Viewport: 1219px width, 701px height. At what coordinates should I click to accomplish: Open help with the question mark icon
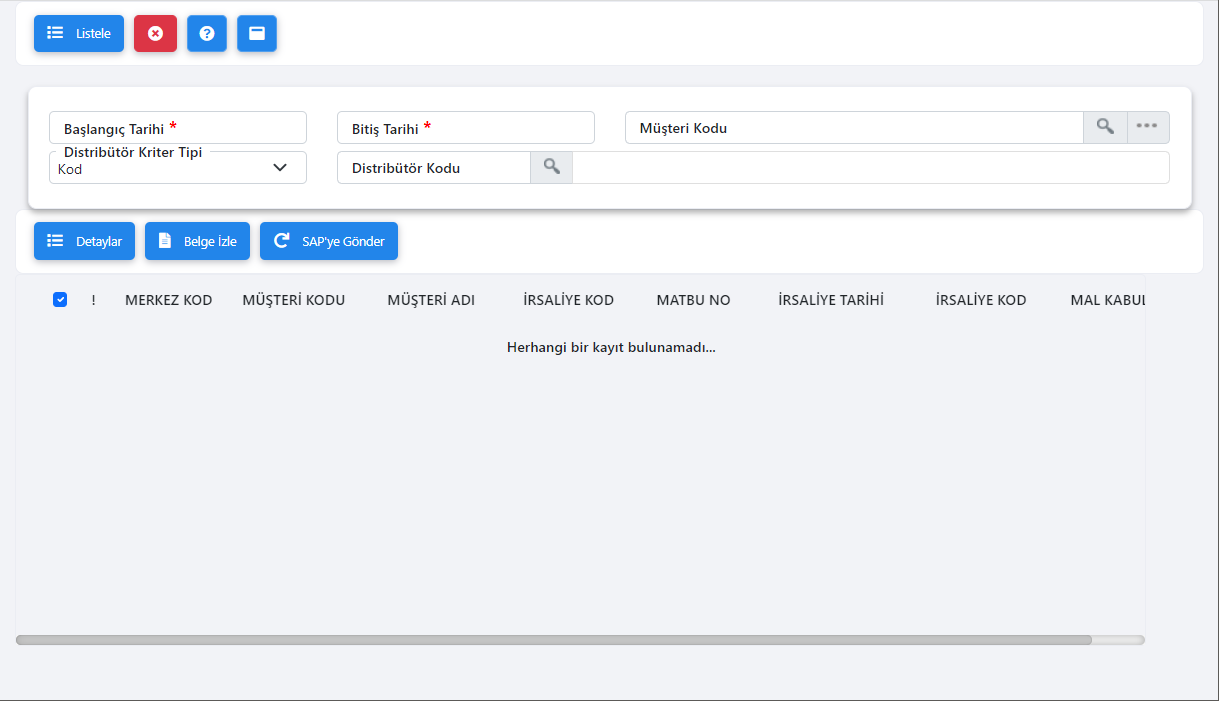(207, 33)
